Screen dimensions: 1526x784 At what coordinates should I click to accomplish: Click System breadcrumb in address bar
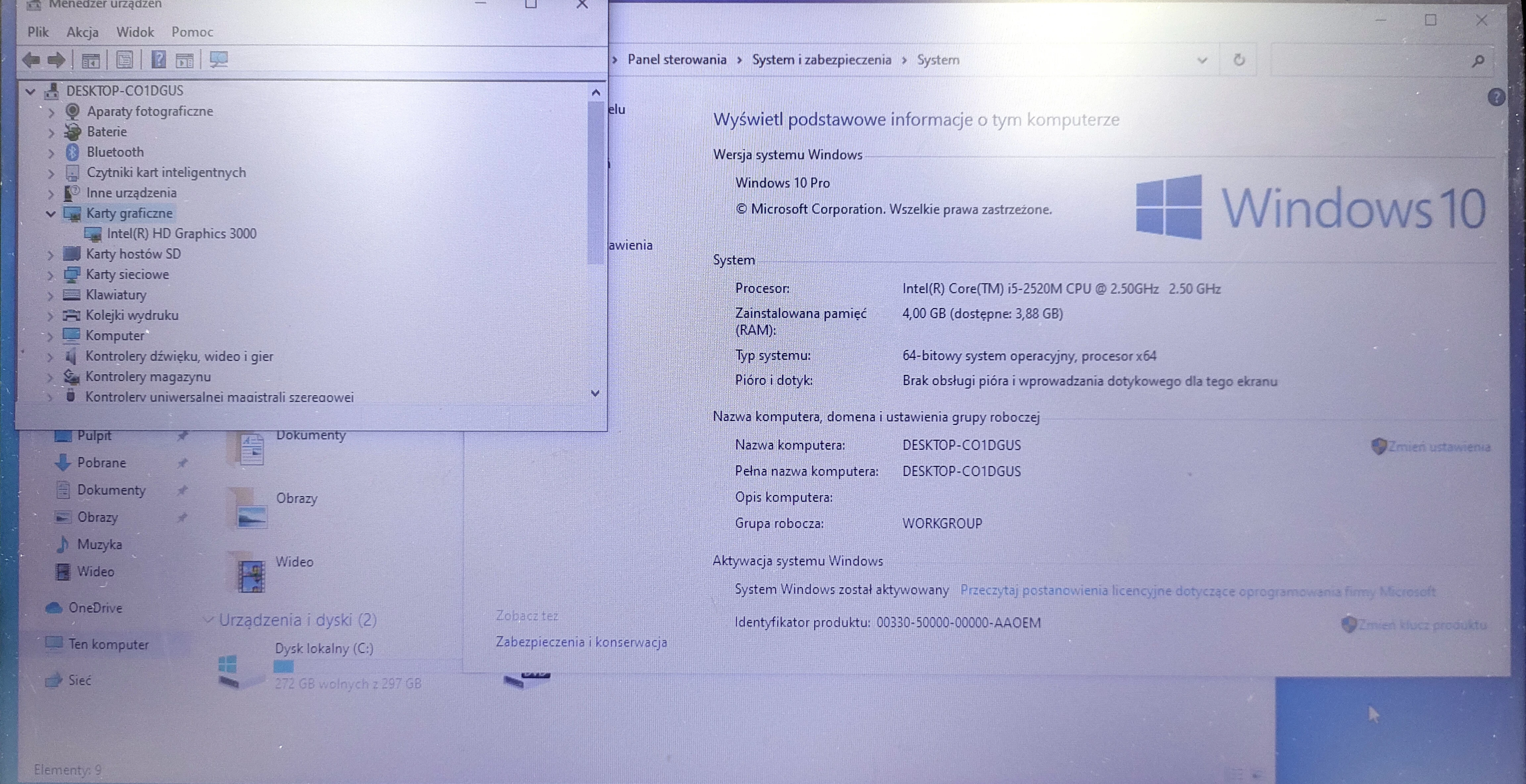938,60
